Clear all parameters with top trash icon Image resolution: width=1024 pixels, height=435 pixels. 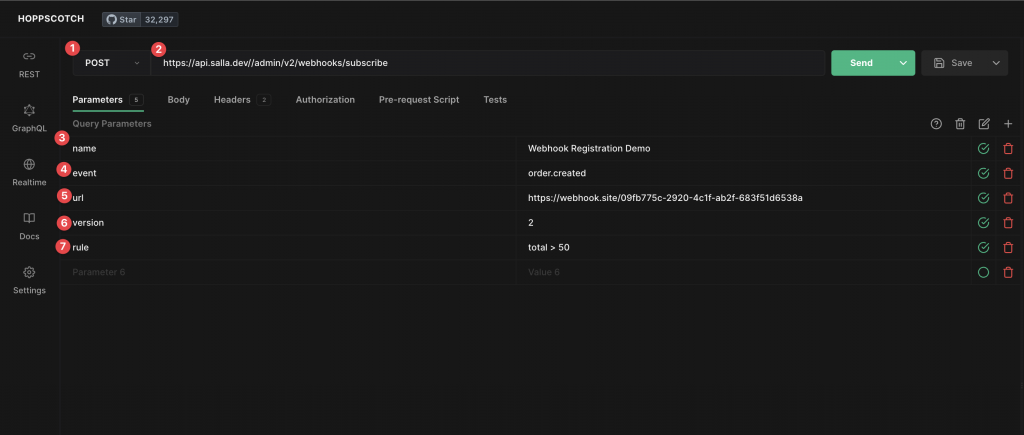tap(960, 123)
